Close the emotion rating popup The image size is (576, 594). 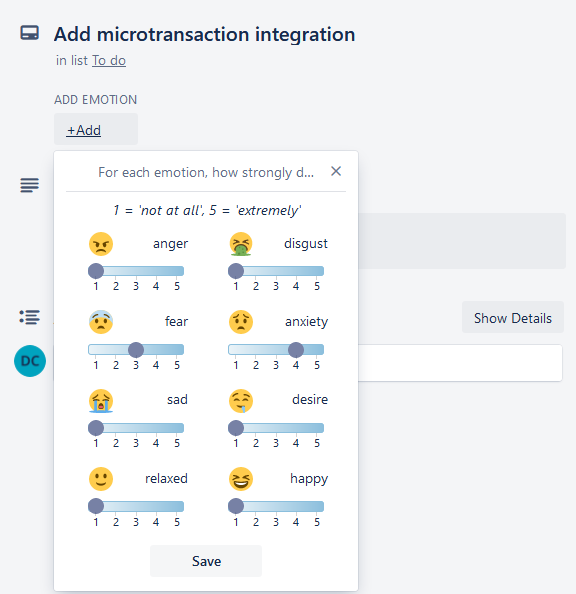336,171
